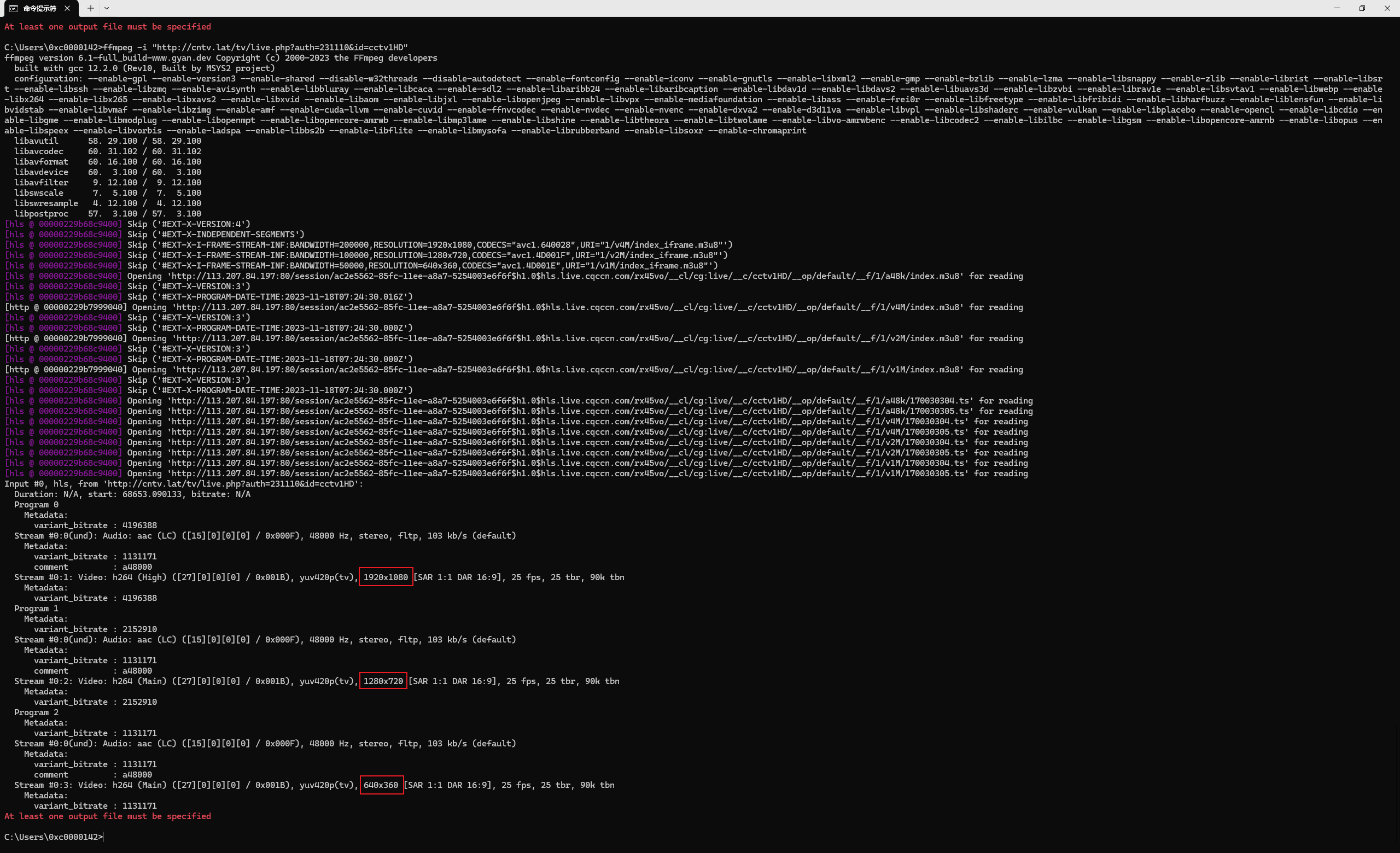This screenshot has height=853, width=1400.
Task: Click the title bar dropdown next to plus
Action: 107,9
